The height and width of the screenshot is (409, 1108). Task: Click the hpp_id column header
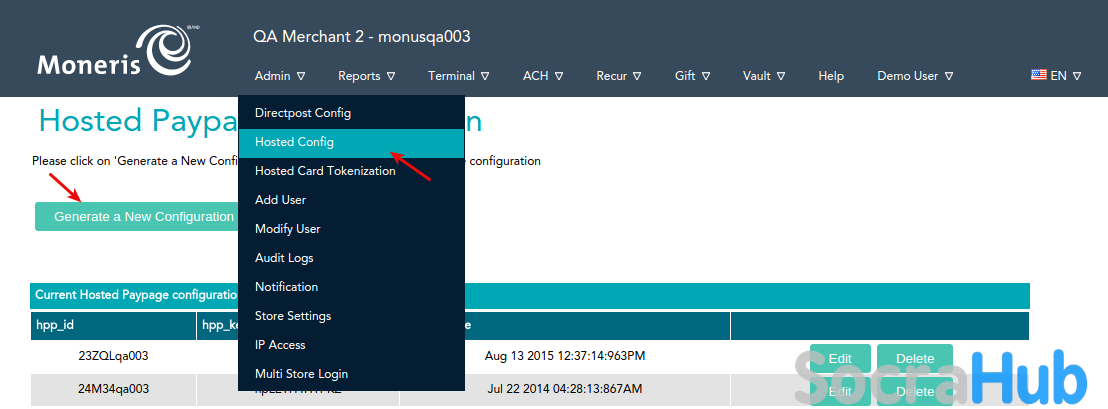pyautogui.click(x=113, y=325)
